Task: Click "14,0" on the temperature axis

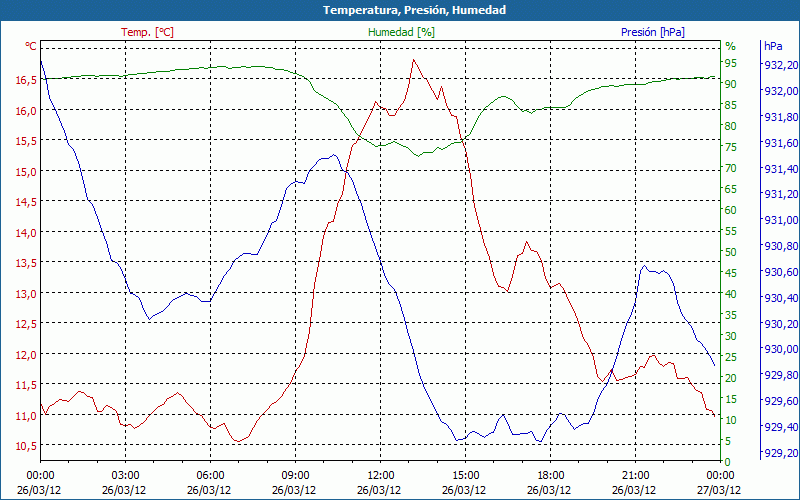Action: pos(27,233)
